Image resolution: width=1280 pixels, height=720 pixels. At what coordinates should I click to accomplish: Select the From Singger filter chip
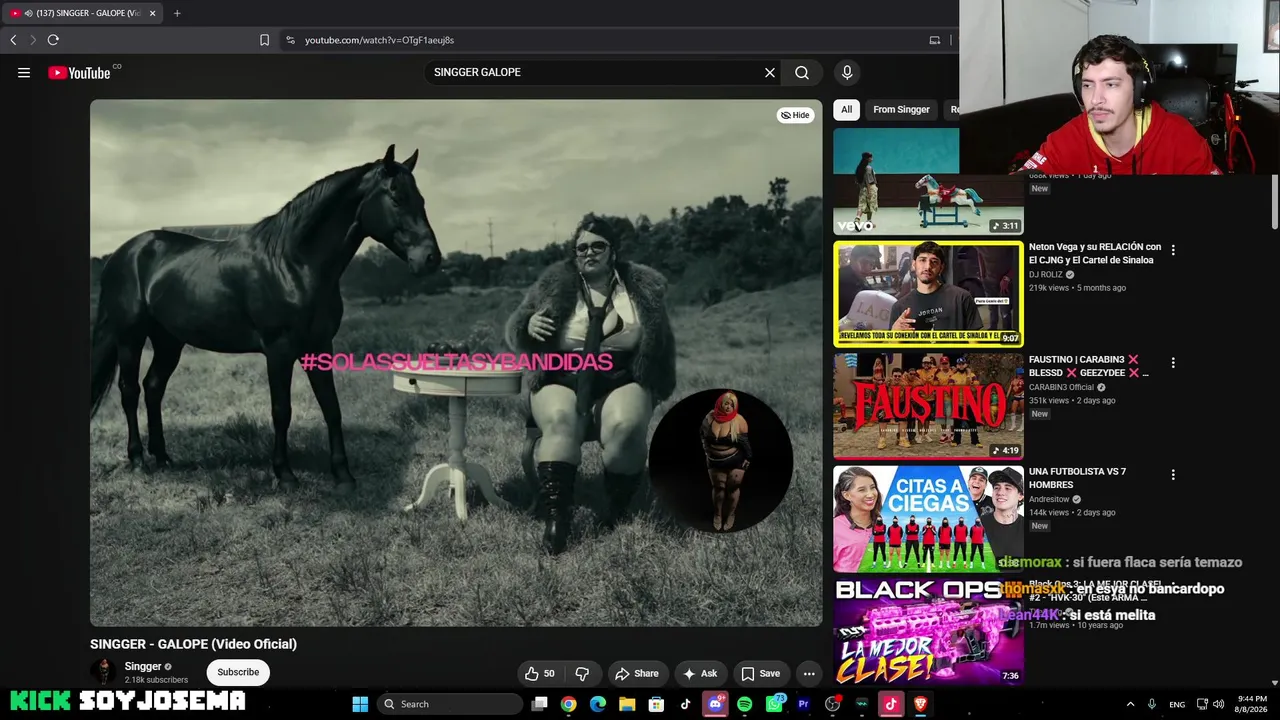[901, 109]
